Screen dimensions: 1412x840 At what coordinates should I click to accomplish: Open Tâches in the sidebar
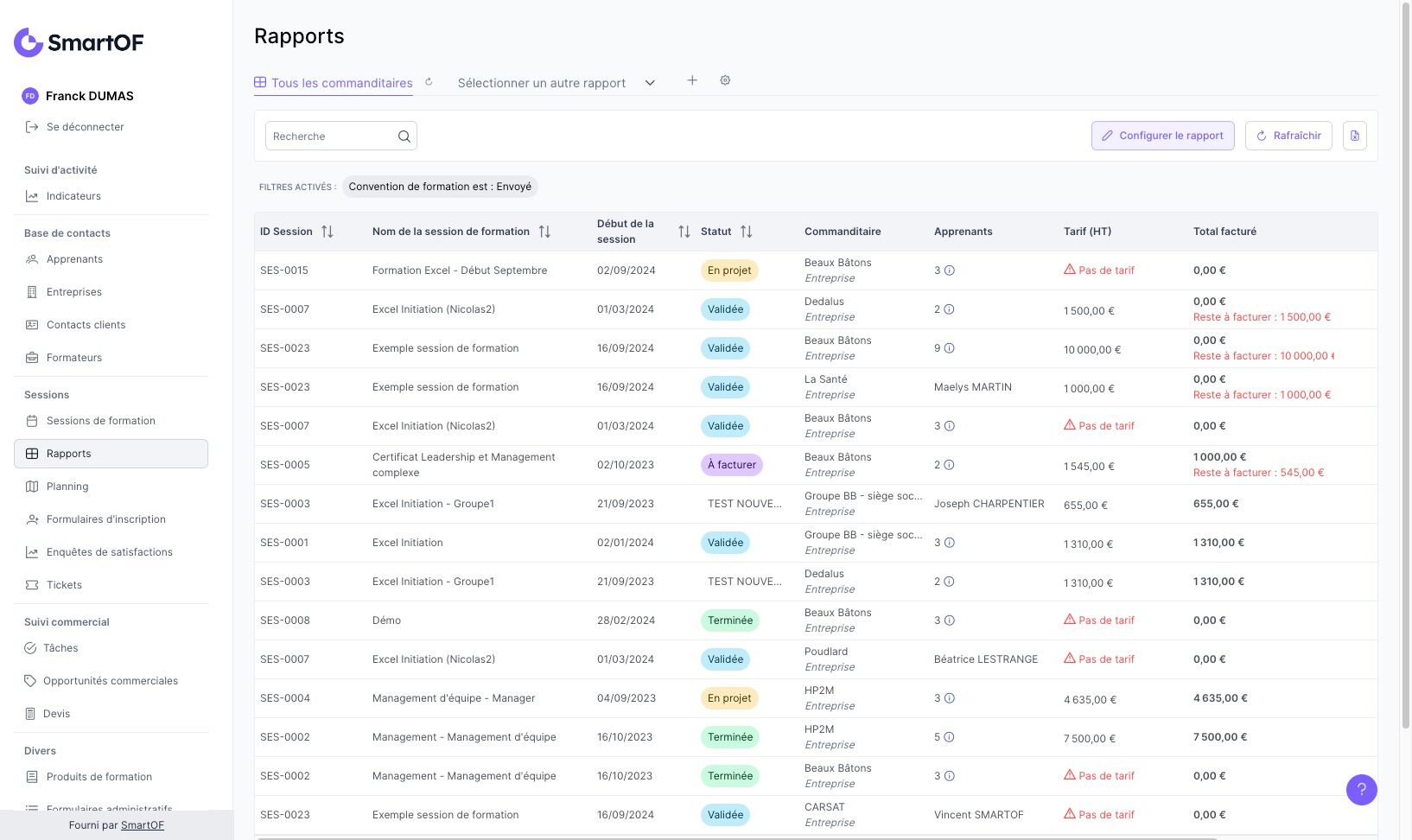click(x=60, y=648)
